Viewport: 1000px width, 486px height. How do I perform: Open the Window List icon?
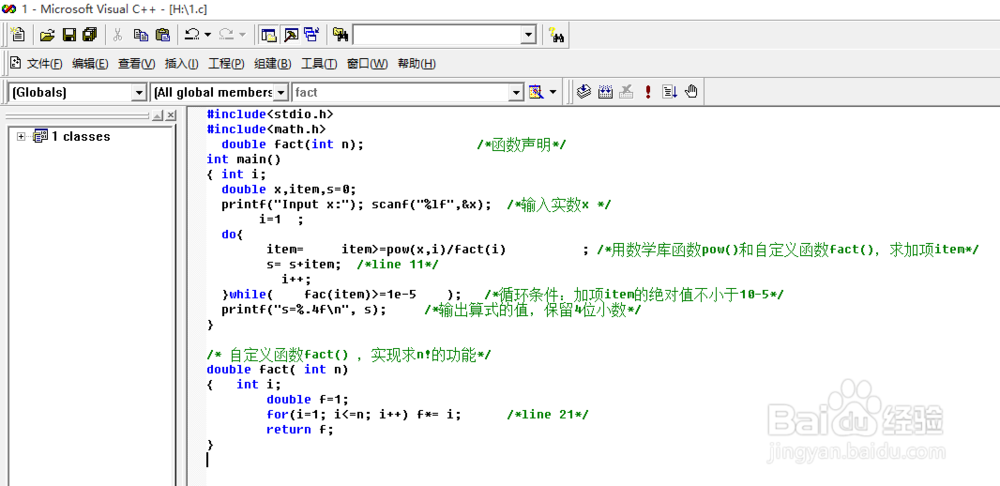click(312, 35)
